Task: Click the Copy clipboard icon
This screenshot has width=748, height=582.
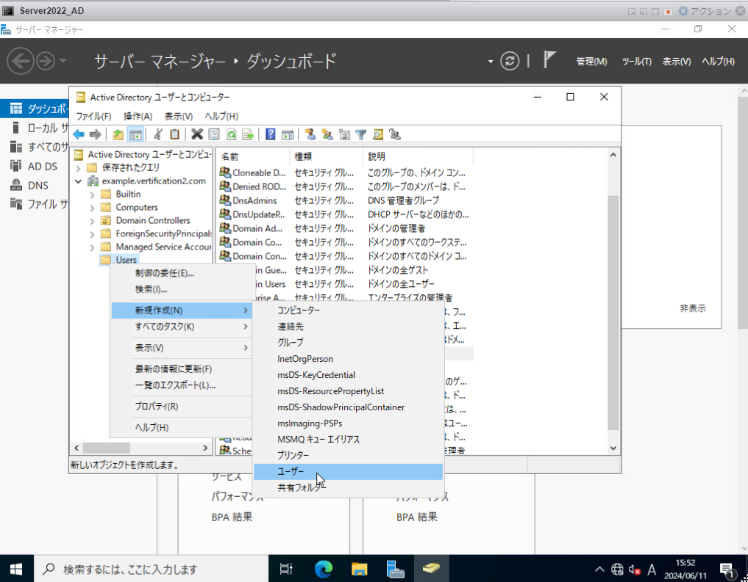Action: click(x=175, y=135)
